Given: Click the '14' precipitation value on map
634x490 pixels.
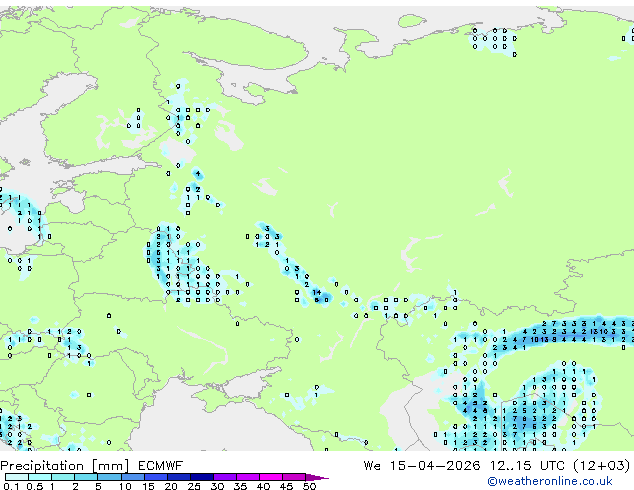Looking at the screenshot, I should (x=317, y=292).
